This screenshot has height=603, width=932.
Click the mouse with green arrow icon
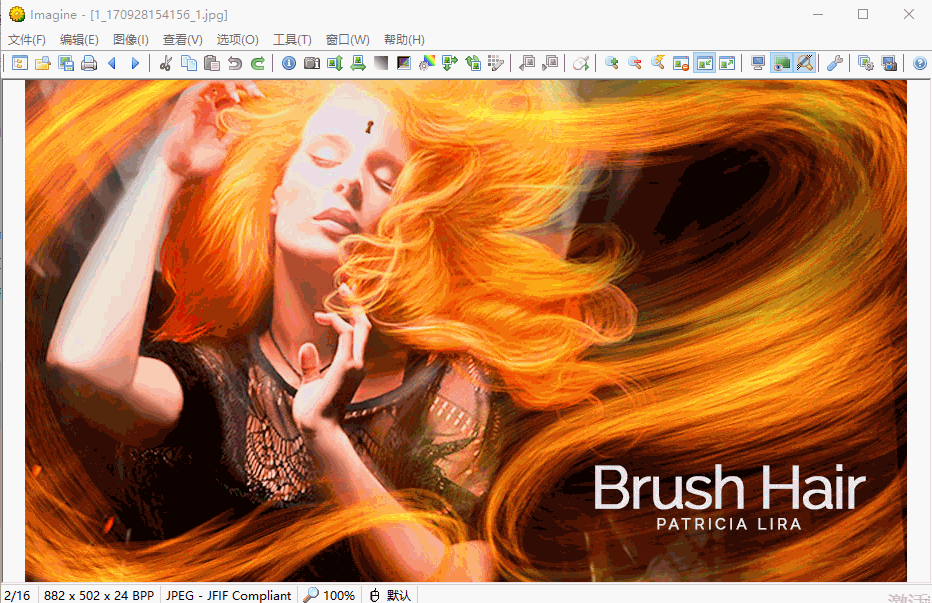581,63
